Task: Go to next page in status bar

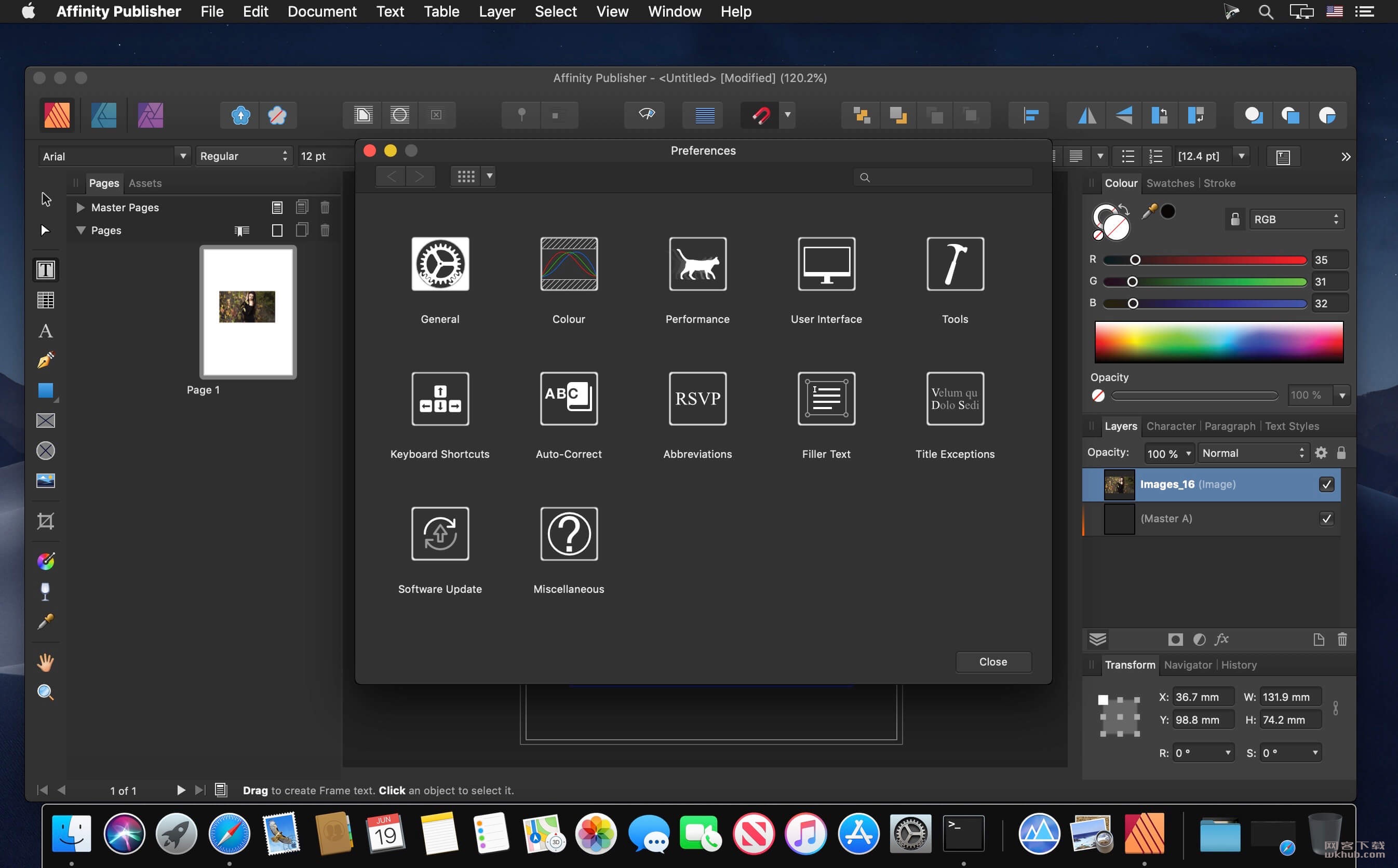Action: click(x=180, y=791)
